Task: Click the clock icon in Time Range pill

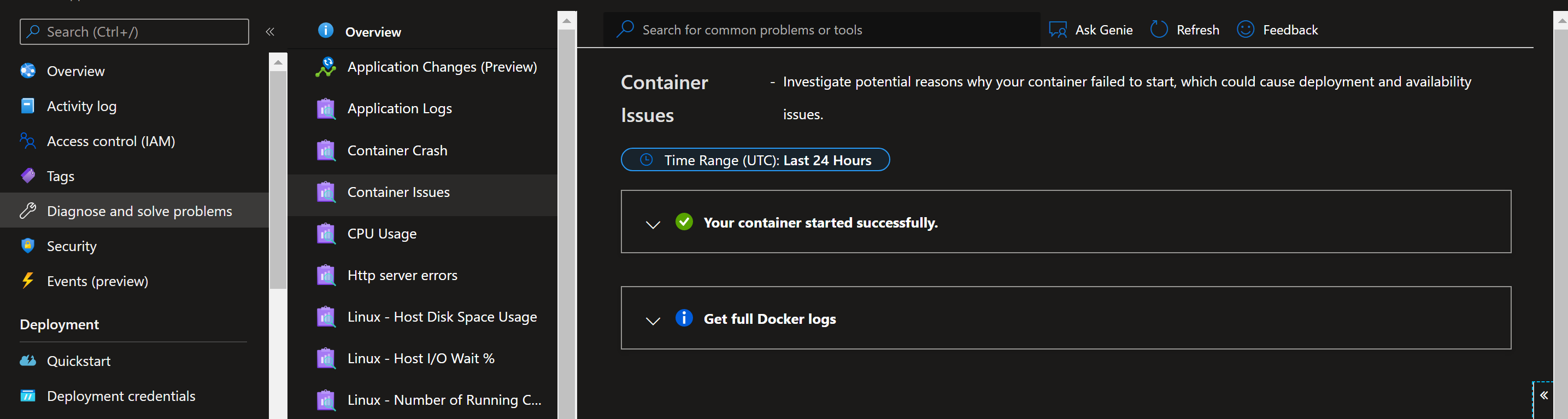Action: (x=647, y=160)
